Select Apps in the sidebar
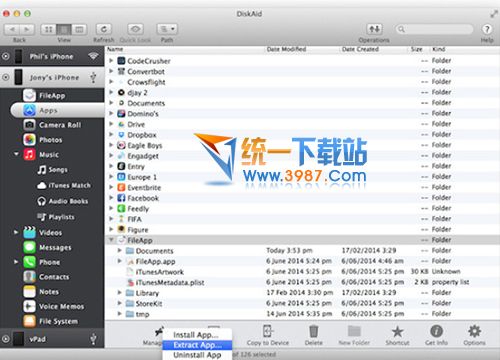 57,110
